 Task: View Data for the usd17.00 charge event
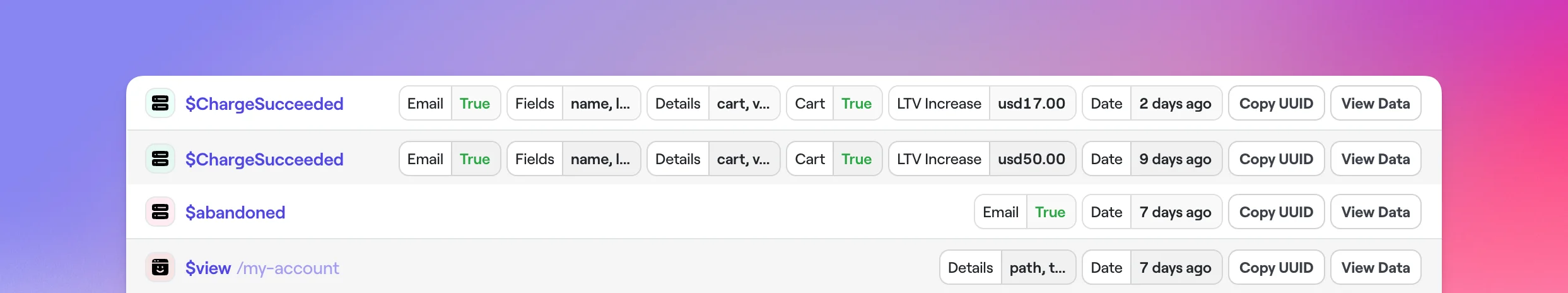(x=1375, y=104)
